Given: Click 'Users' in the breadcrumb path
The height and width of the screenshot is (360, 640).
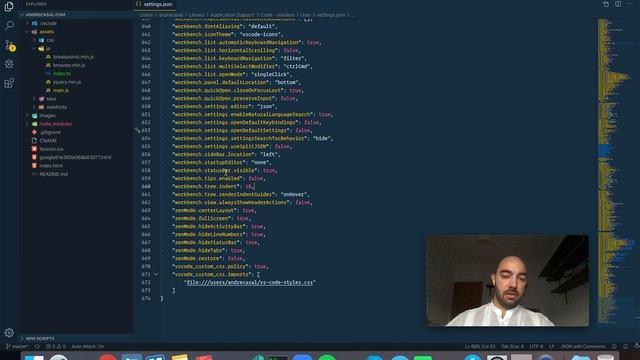Looking at the screenshot, I should coord(146,15).
